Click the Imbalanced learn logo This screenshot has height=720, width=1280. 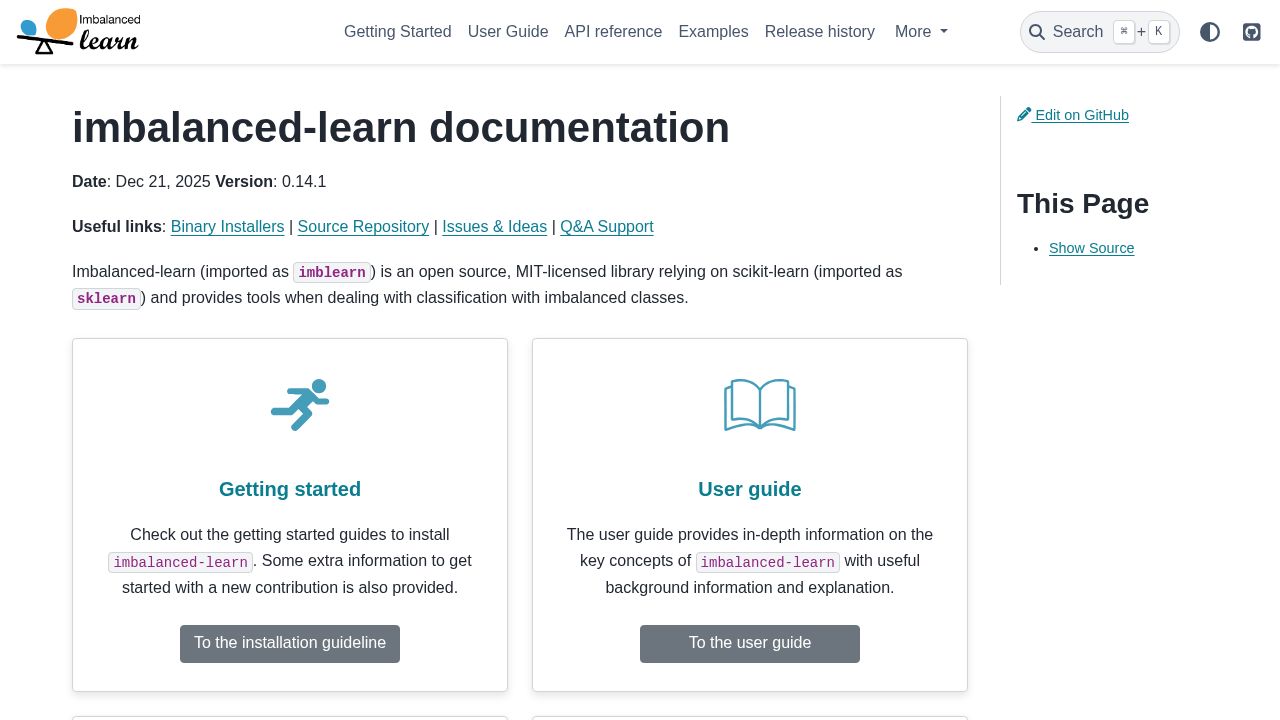point(79,31)
